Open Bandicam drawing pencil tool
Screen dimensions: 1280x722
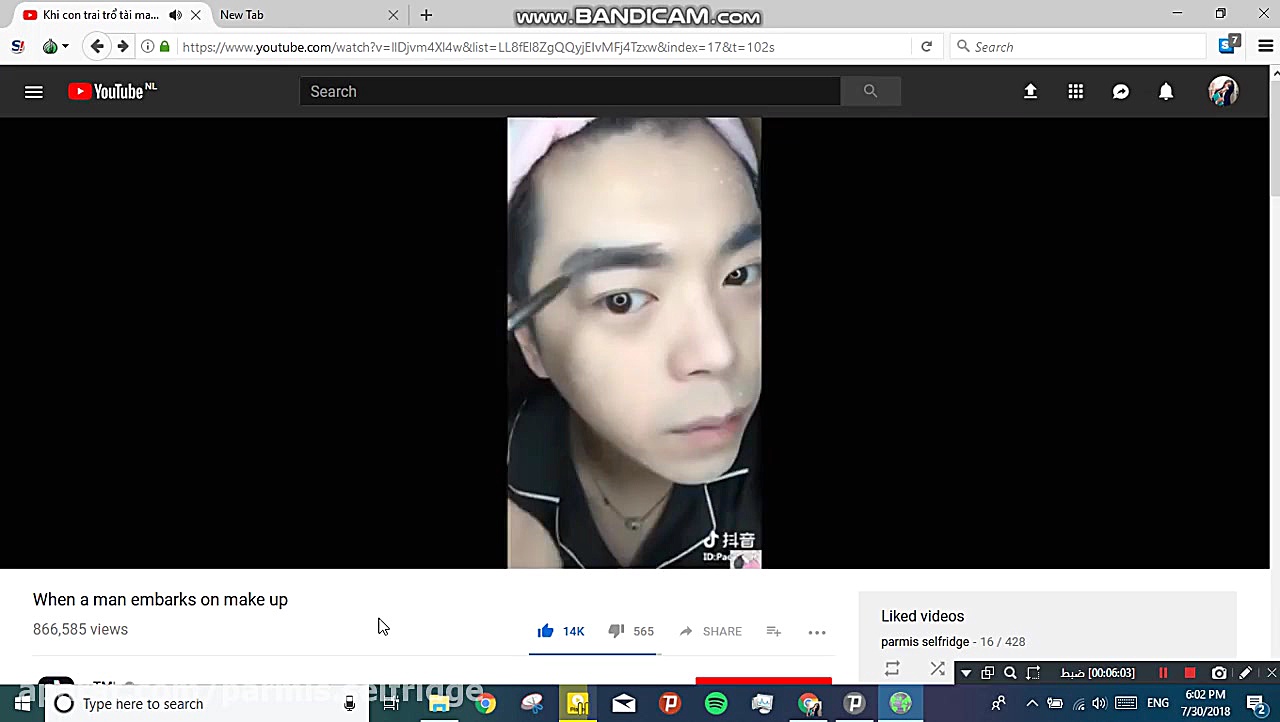[x=1246, y=673]
